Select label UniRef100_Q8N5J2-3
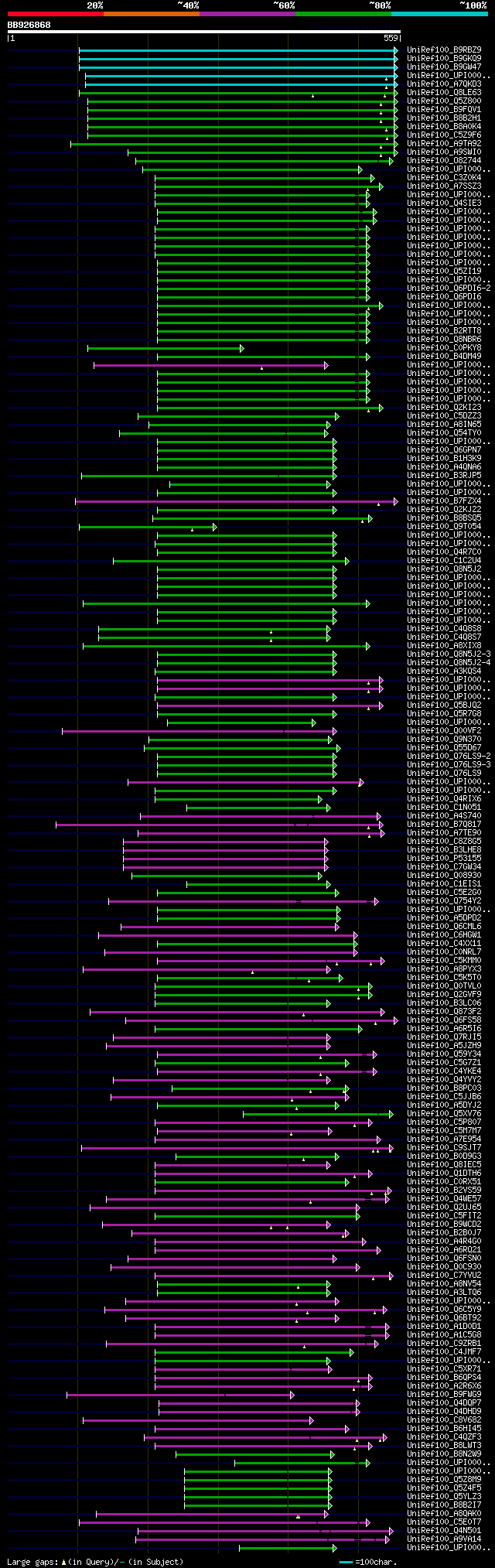This screenshot has width=495, height=1568. (449, 654)
